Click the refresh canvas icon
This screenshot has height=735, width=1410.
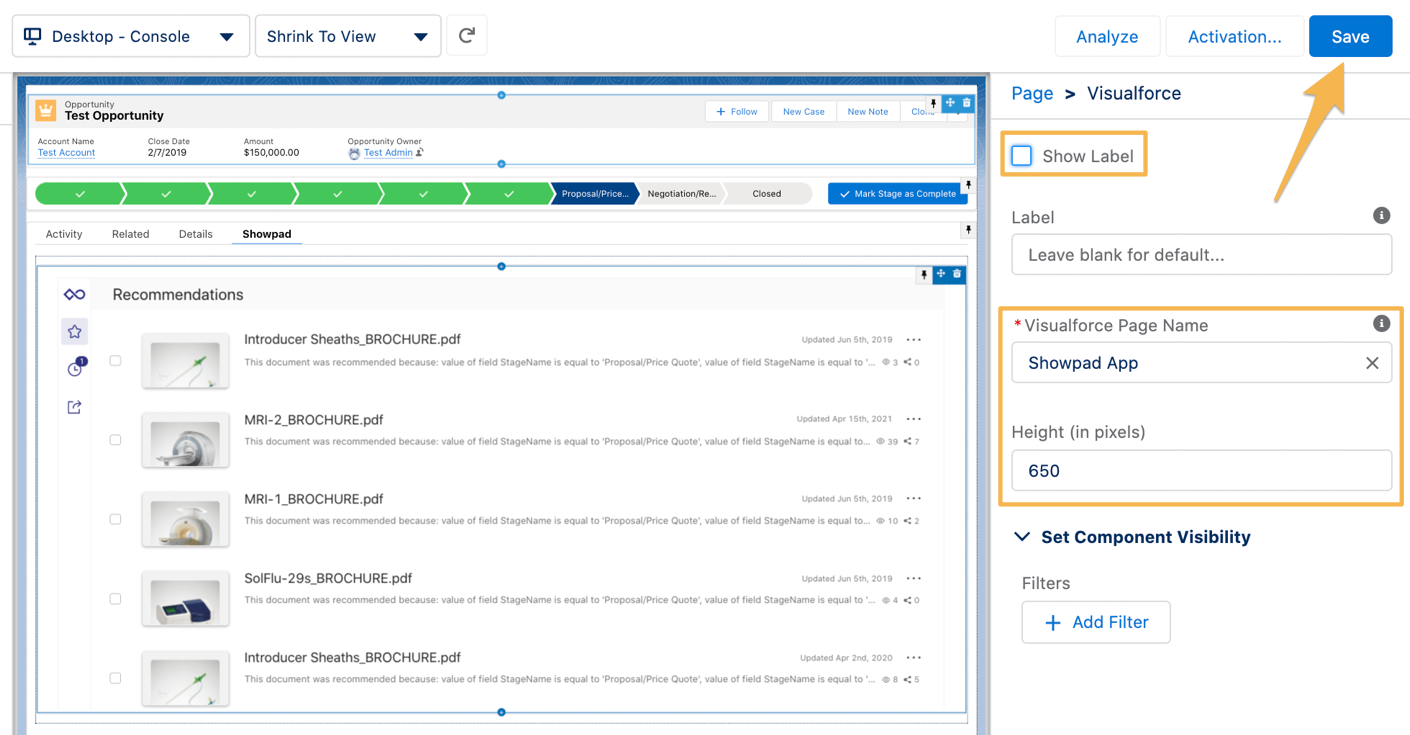tap(466, 36)
